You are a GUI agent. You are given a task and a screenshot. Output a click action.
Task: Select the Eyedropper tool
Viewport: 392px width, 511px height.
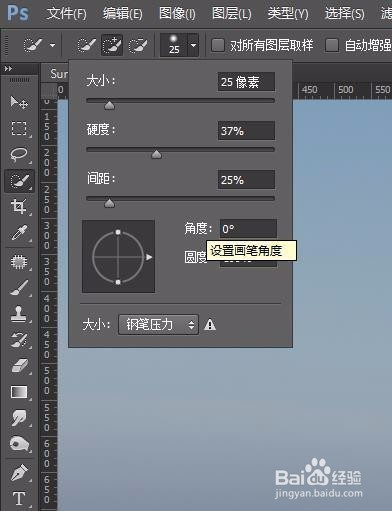19,233
